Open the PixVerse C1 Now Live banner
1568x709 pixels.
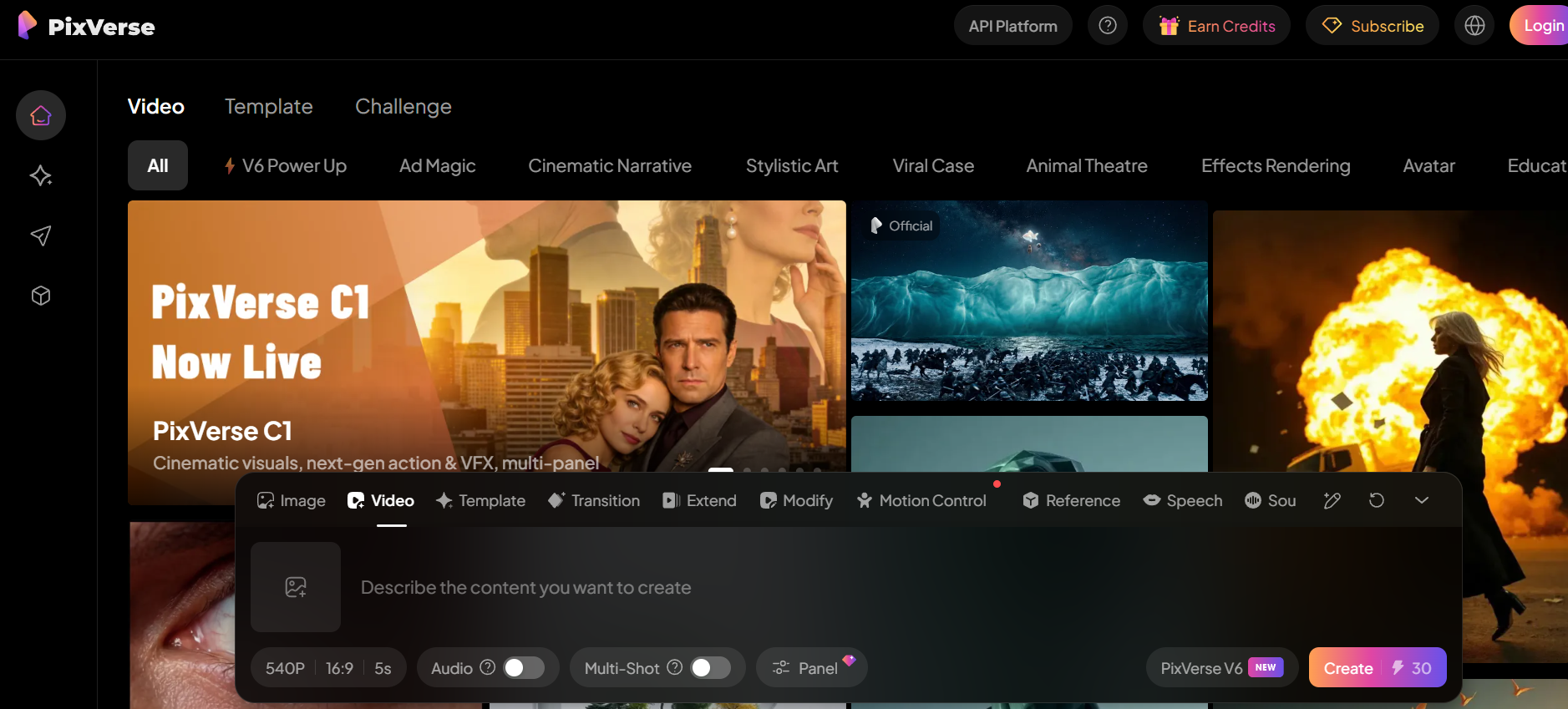(487, 352)
